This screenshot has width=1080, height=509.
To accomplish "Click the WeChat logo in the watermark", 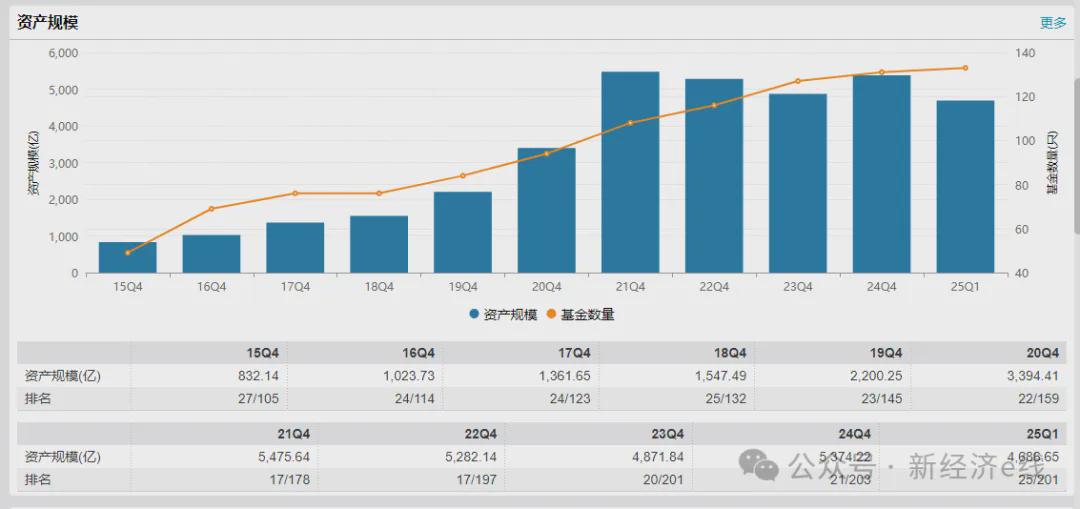I will [x=758, y=465].
